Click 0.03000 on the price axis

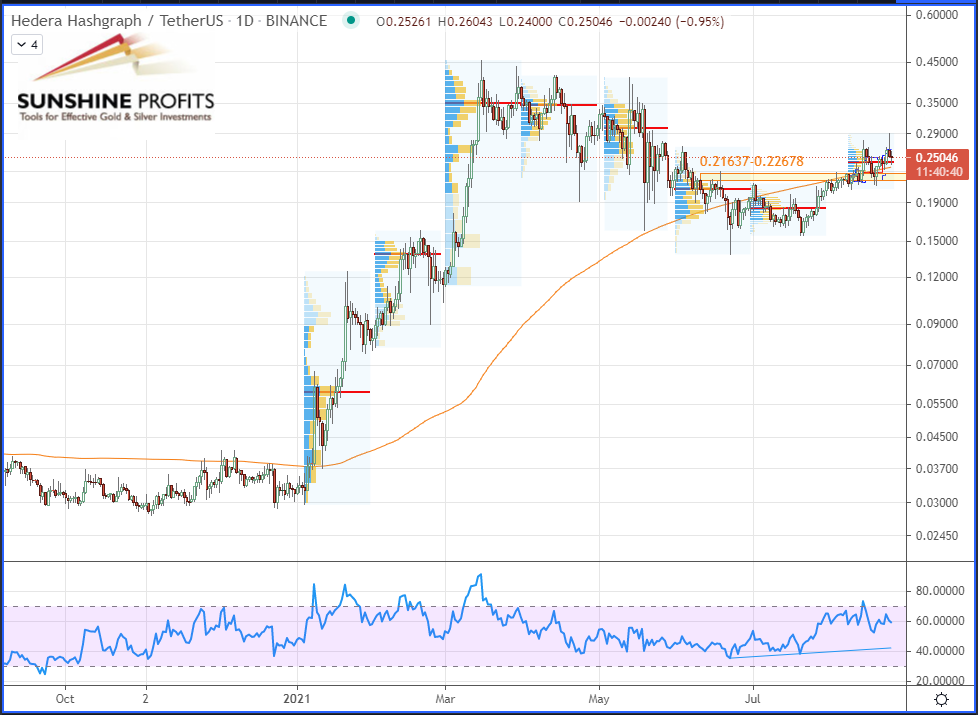pos(937,503)
